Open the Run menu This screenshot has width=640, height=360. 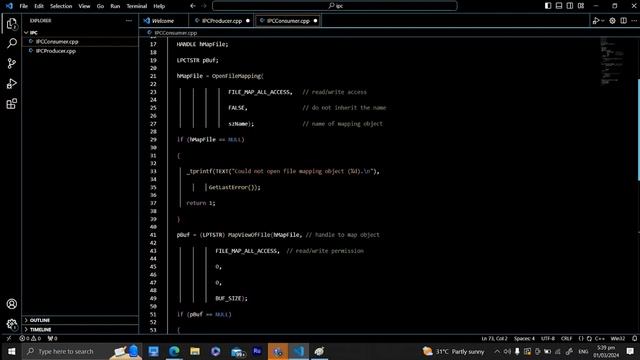[x=115, y=6]
